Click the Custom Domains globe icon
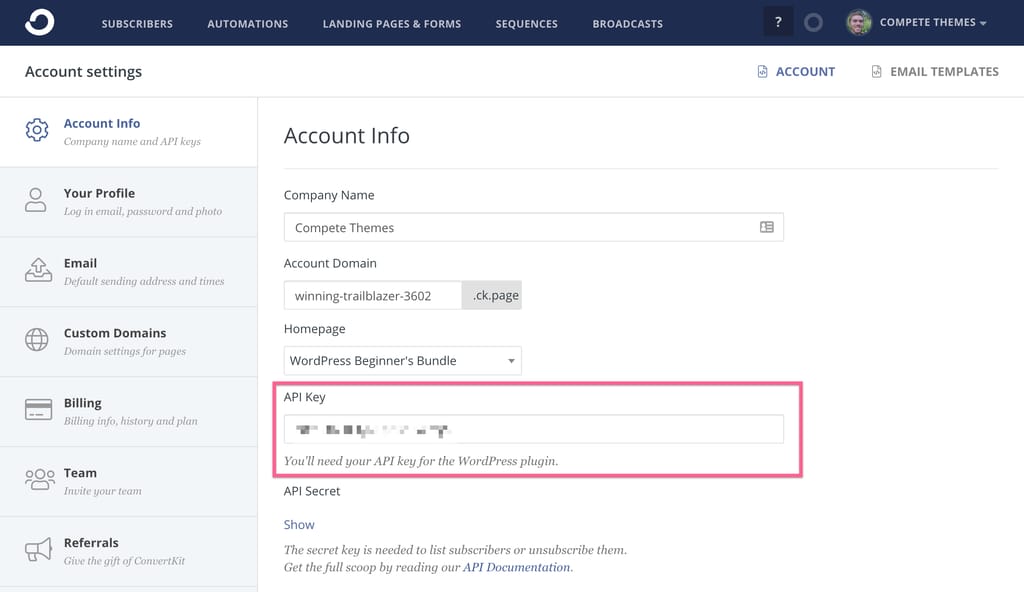Screen dimensions: 1024x592 [x=37, y=340]
